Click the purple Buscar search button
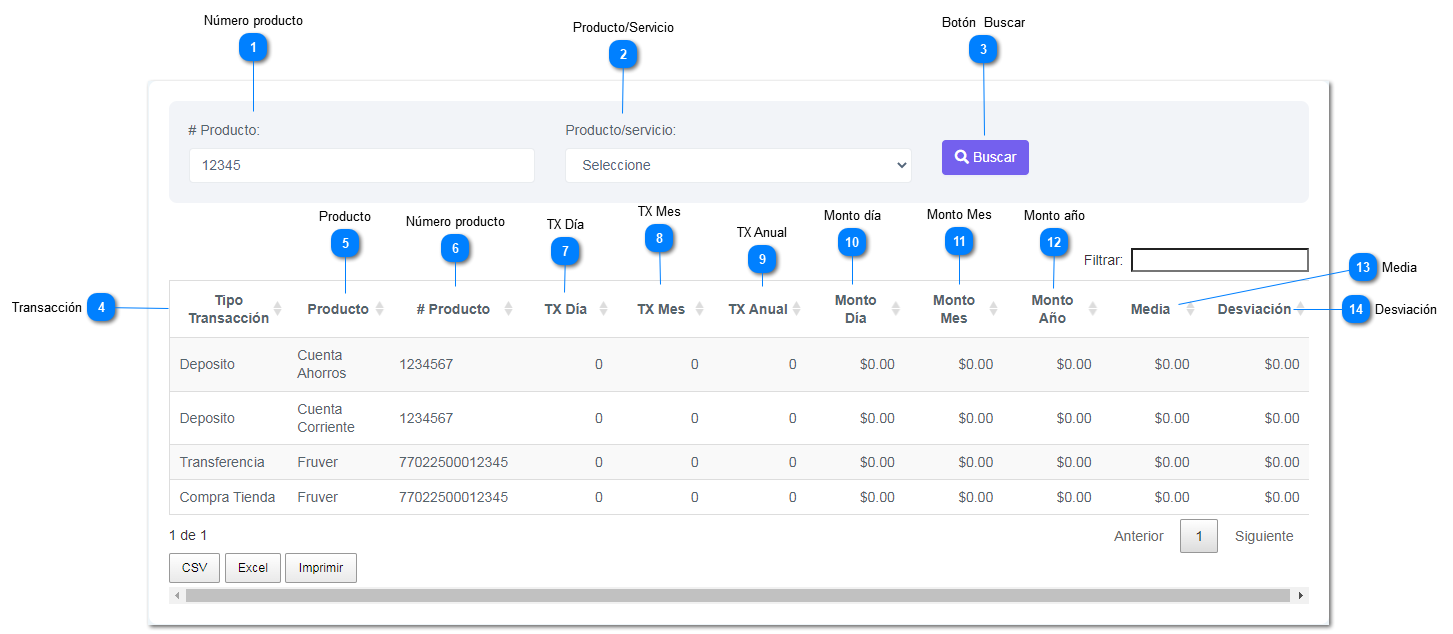 (x=985, y=157)
